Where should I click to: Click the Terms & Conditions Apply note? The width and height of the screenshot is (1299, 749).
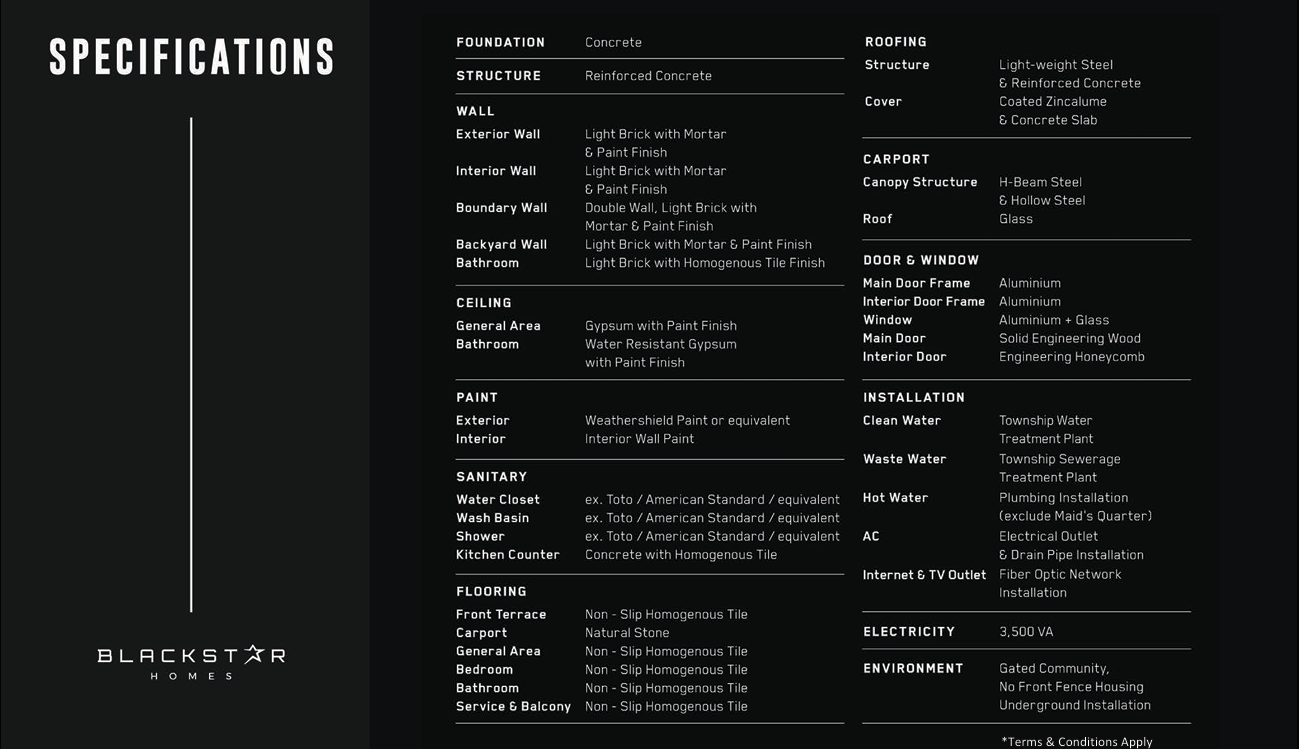point(1076,742)
